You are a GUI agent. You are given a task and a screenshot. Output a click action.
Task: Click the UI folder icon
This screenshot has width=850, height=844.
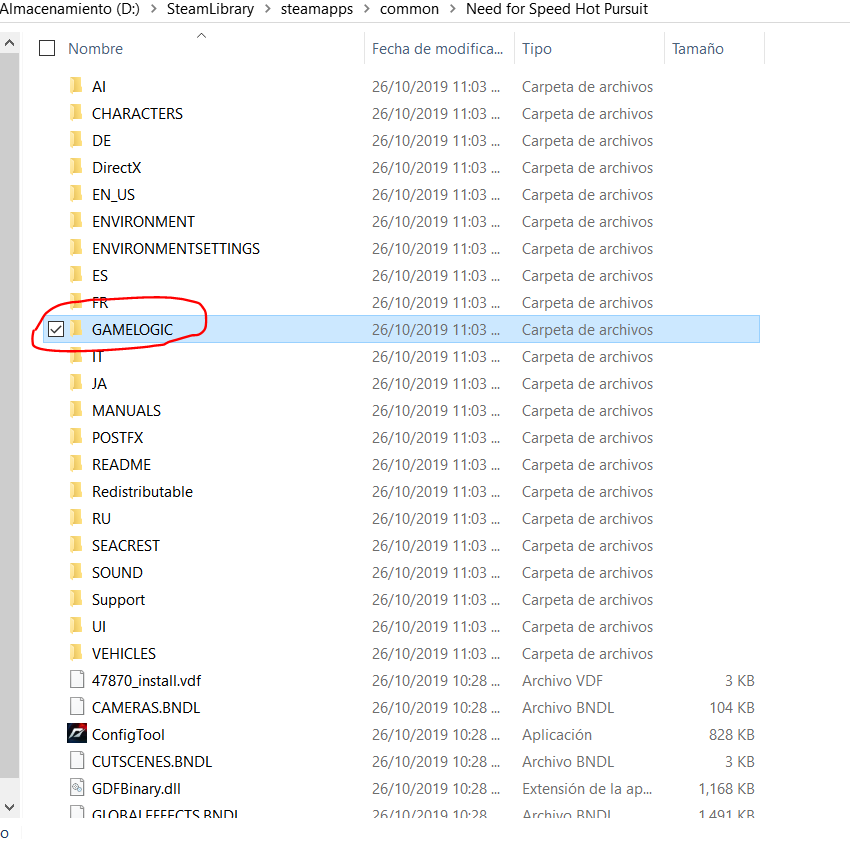click(76, 626)
